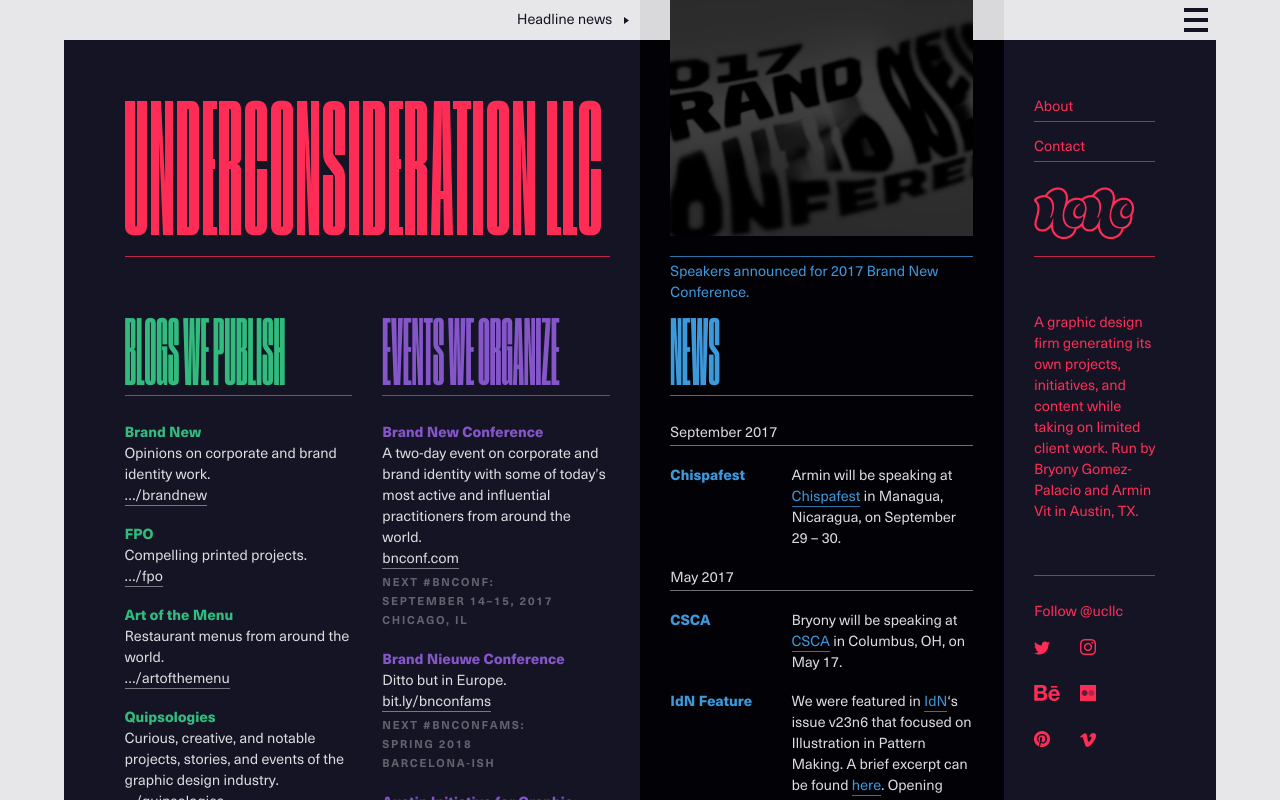Image resolution: width=1280 pixels, height=800 pixels.
Task: Click the Headline news label
Action: click(x=564, y=19)
